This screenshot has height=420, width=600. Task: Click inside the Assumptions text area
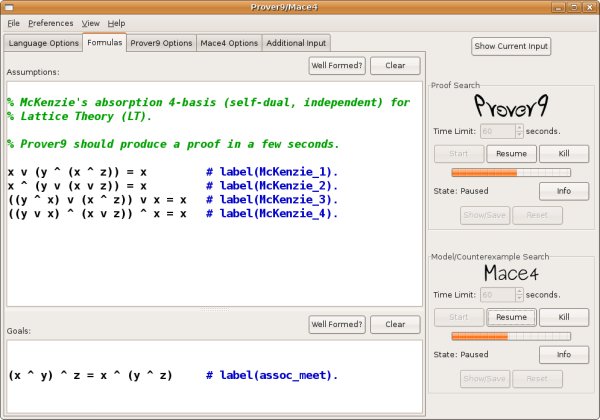pyautogui.click(x=214, y=194)
